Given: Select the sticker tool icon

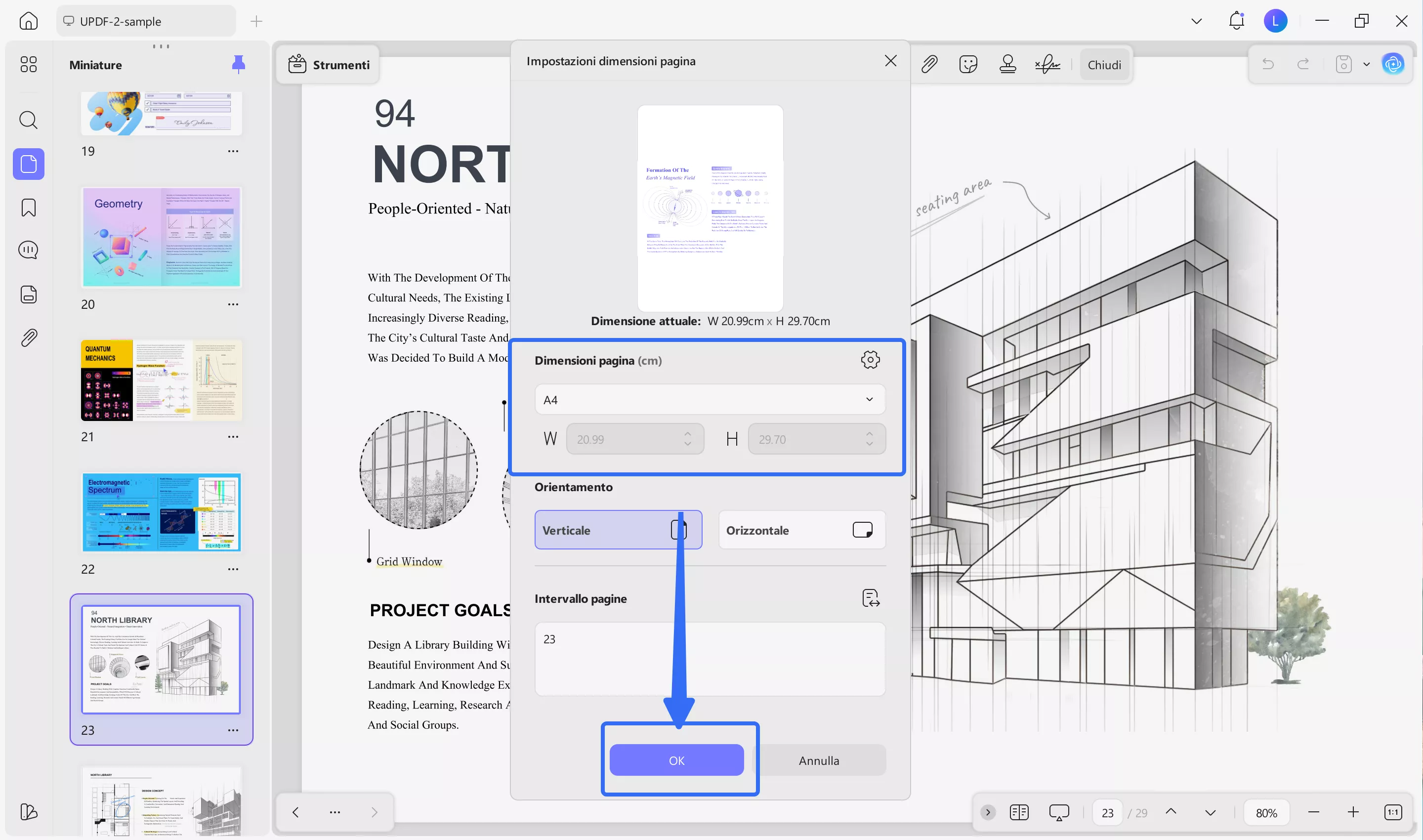Looking at the screenshot, I should pos(968,65).
